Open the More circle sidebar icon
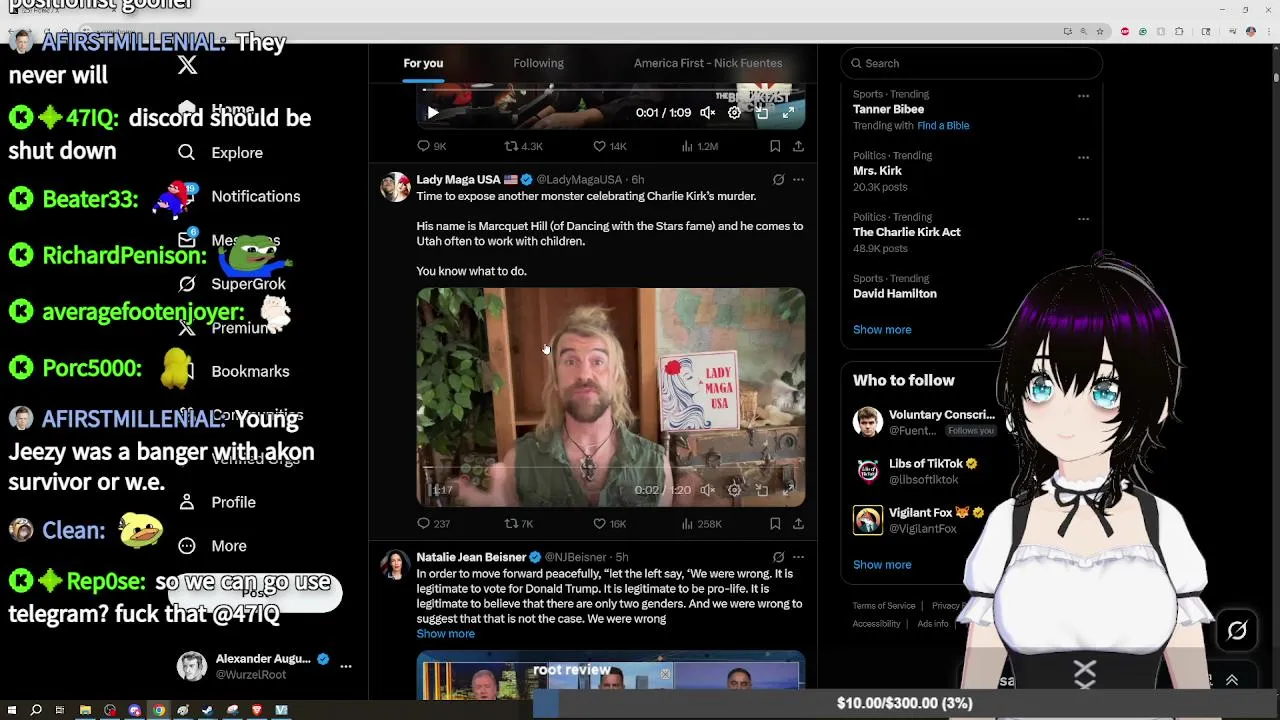 186,546
